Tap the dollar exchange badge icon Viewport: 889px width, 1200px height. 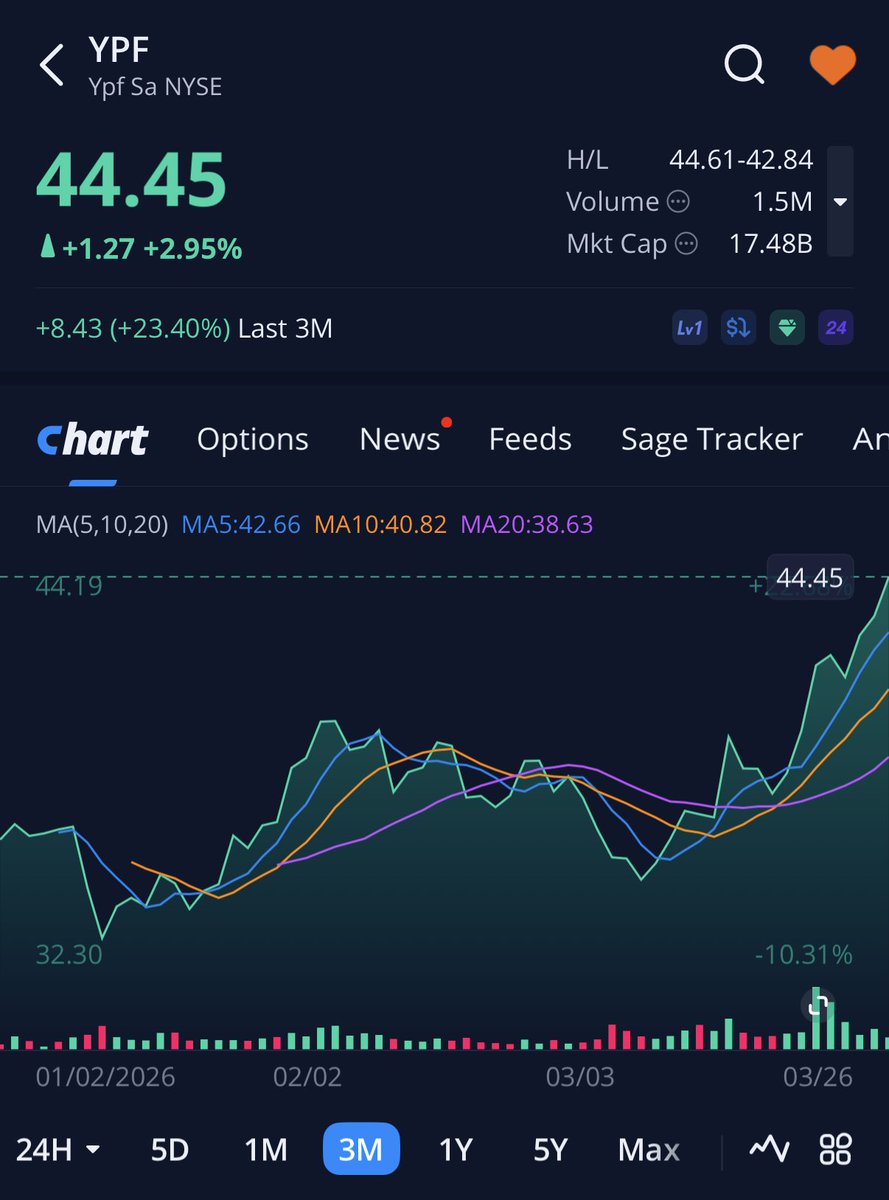738,328
